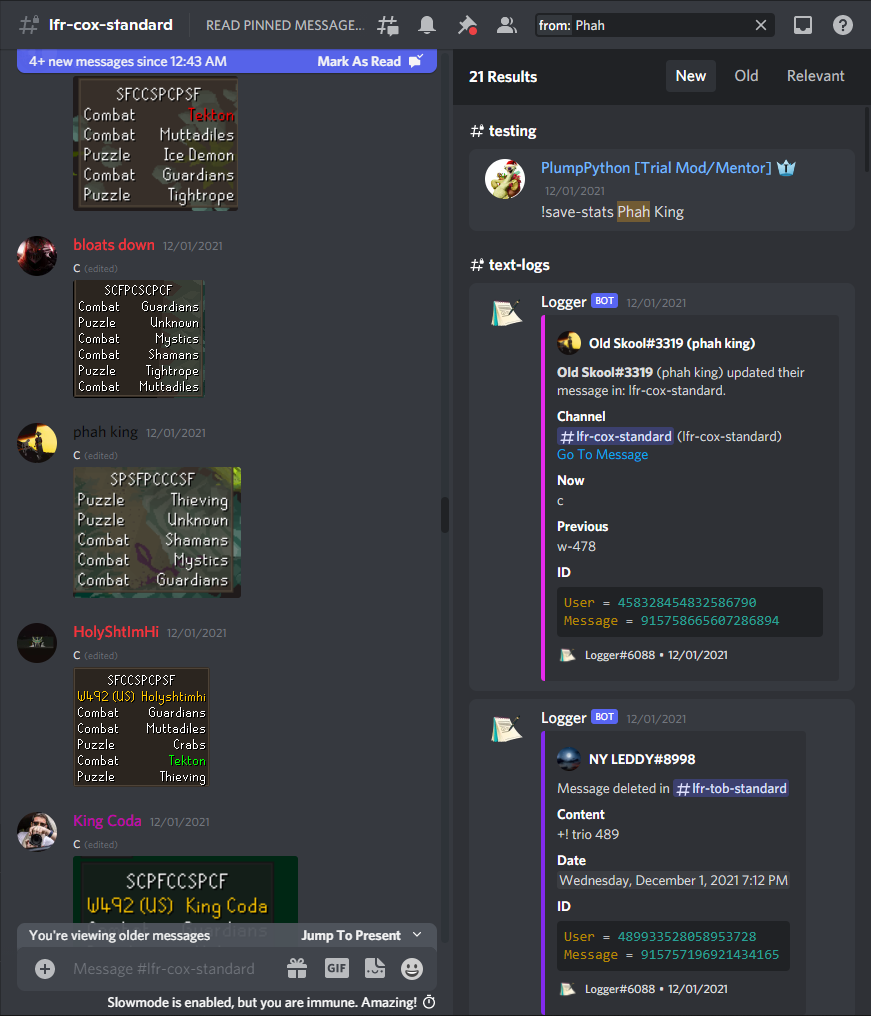871x1016 pixels.
Task: Open the GIF picker
Action: (336, 969)
